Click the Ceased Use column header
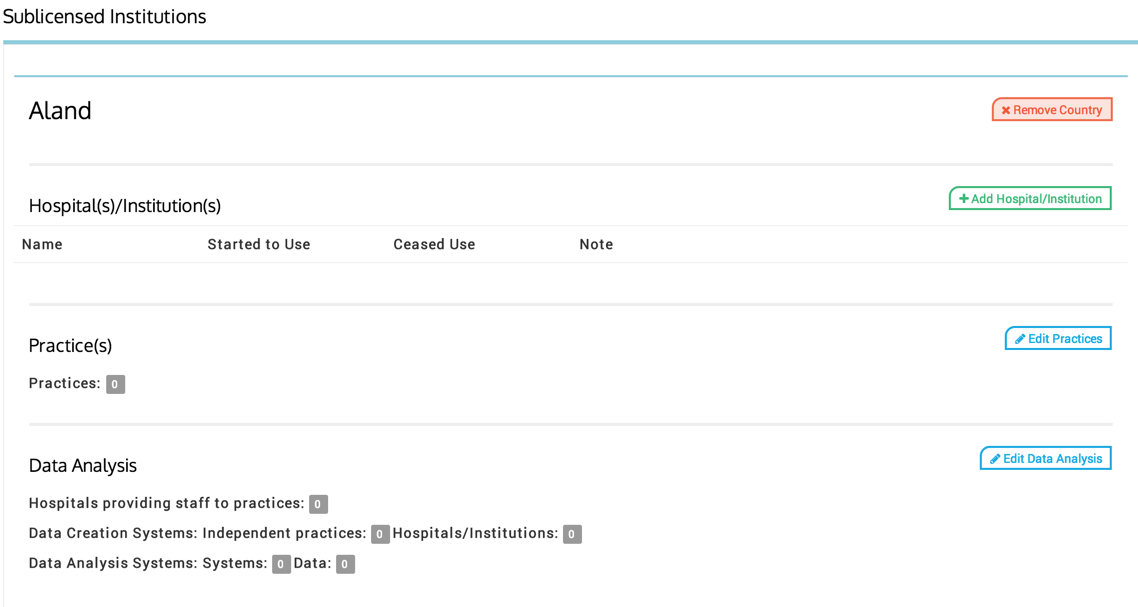 pos(434,245)
